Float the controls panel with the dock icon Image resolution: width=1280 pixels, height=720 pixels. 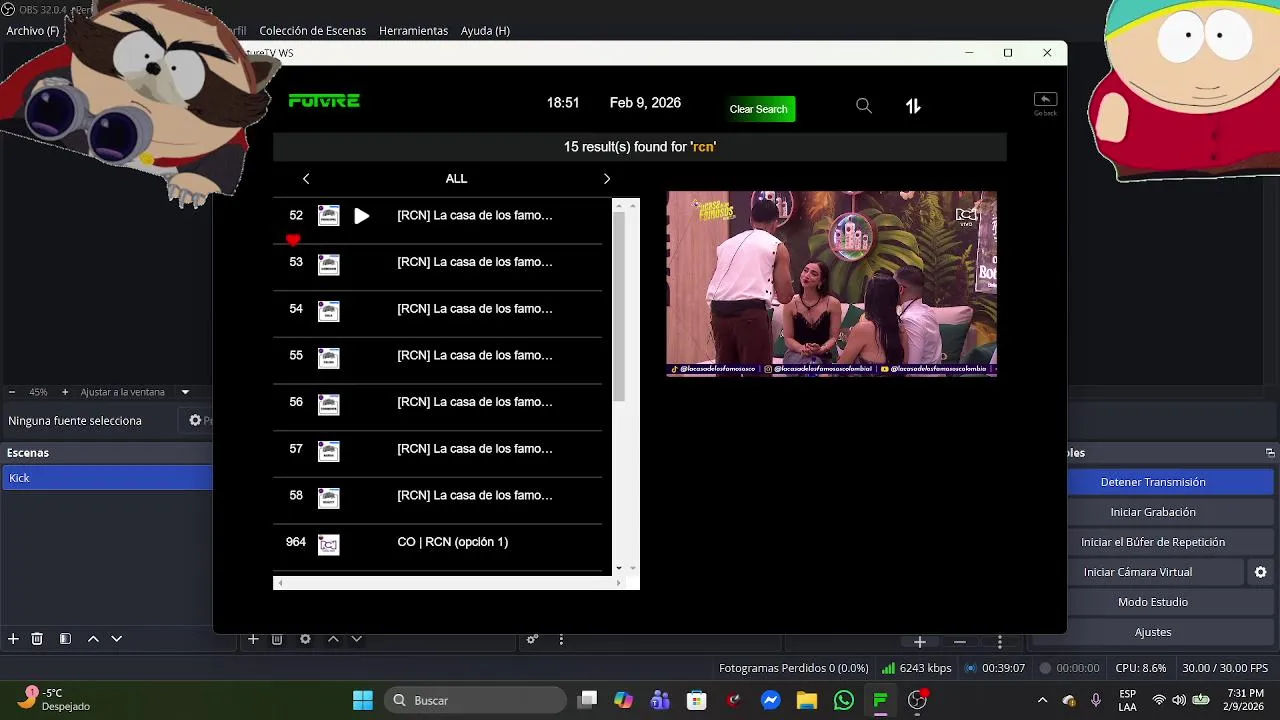(x=1270, y=453)
